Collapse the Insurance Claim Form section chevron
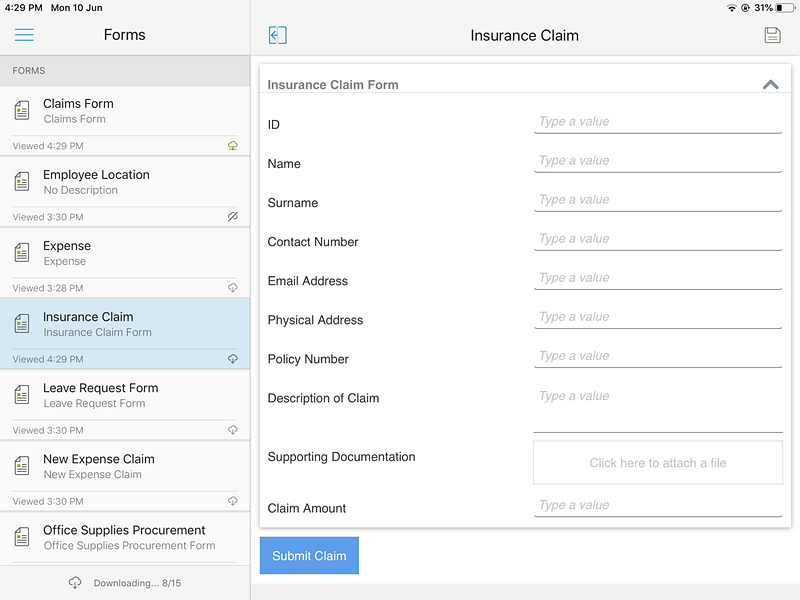Viewport: 800px width, 600px height. pos(770,85)
